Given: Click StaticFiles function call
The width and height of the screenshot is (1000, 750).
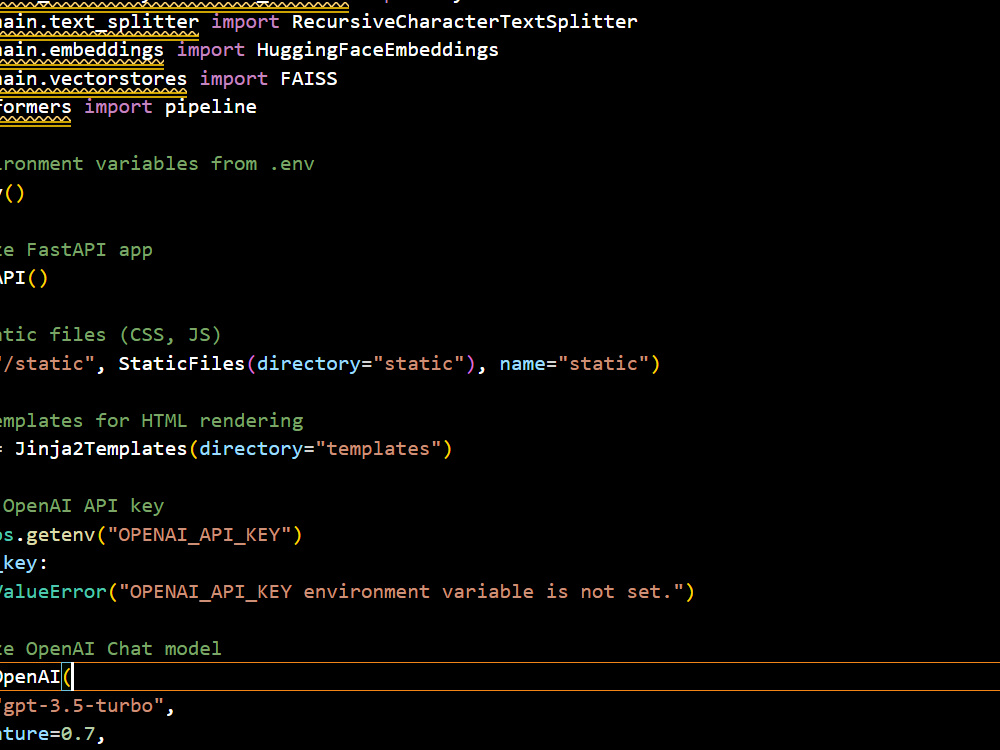Looking at the screenshot, I should pyautogui.click(x=182, y=364).
